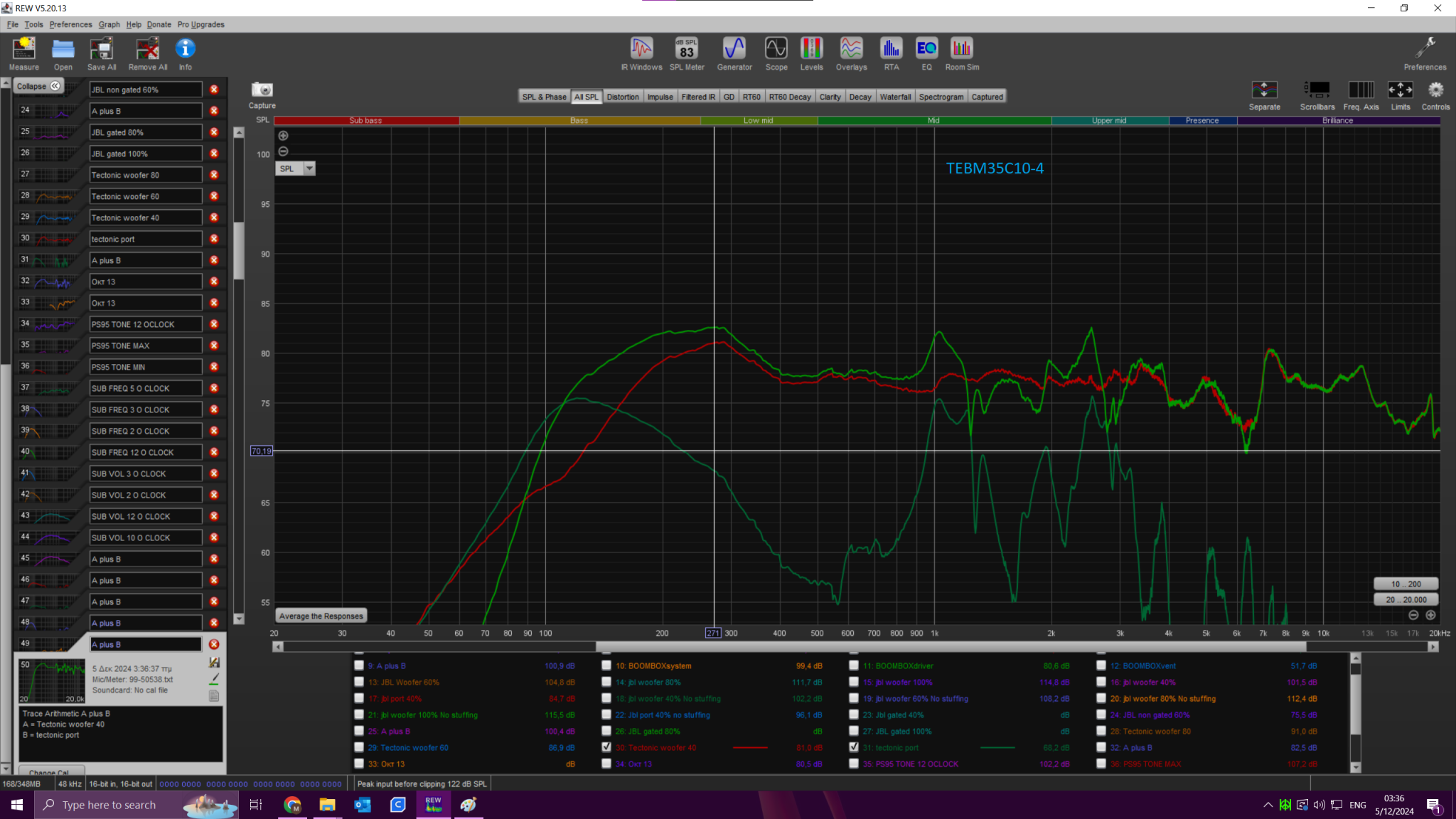
Task: Switch to Distortion tab
Action: click(x=623, y=97)
